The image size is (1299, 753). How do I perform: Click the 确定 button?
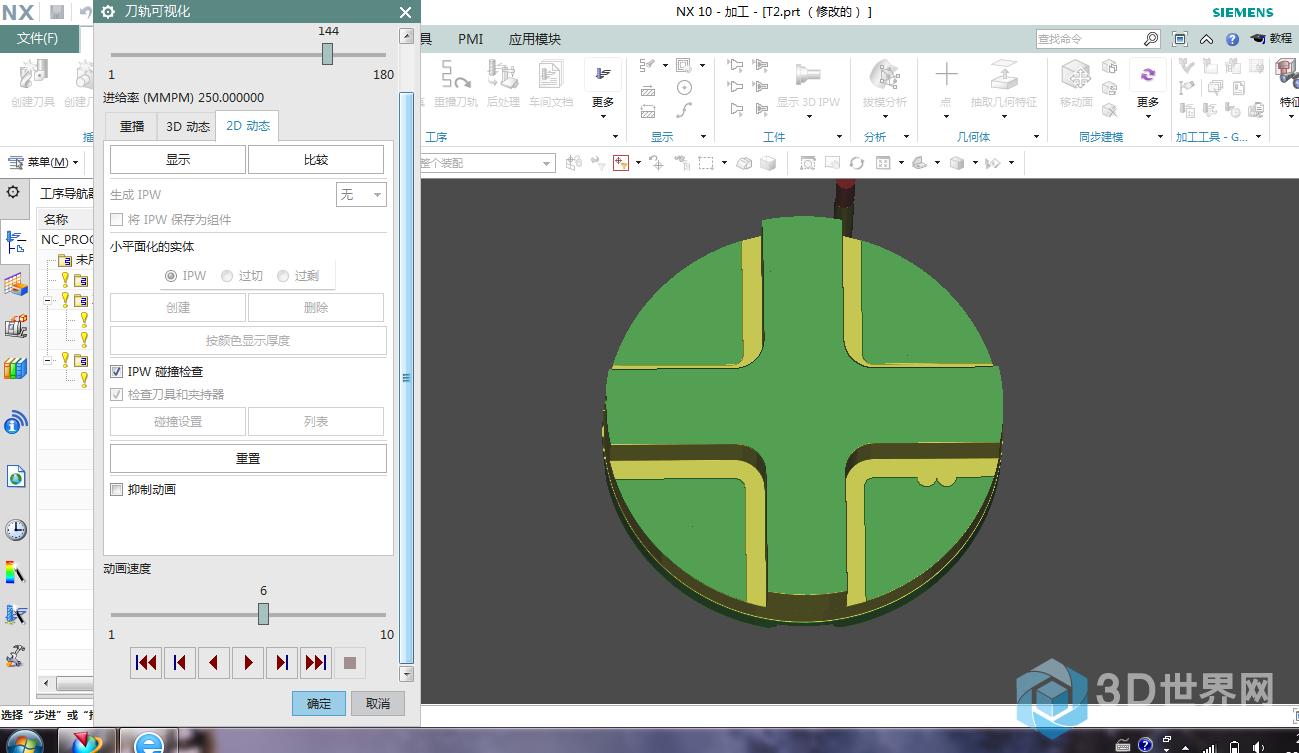tap(319, 703)
